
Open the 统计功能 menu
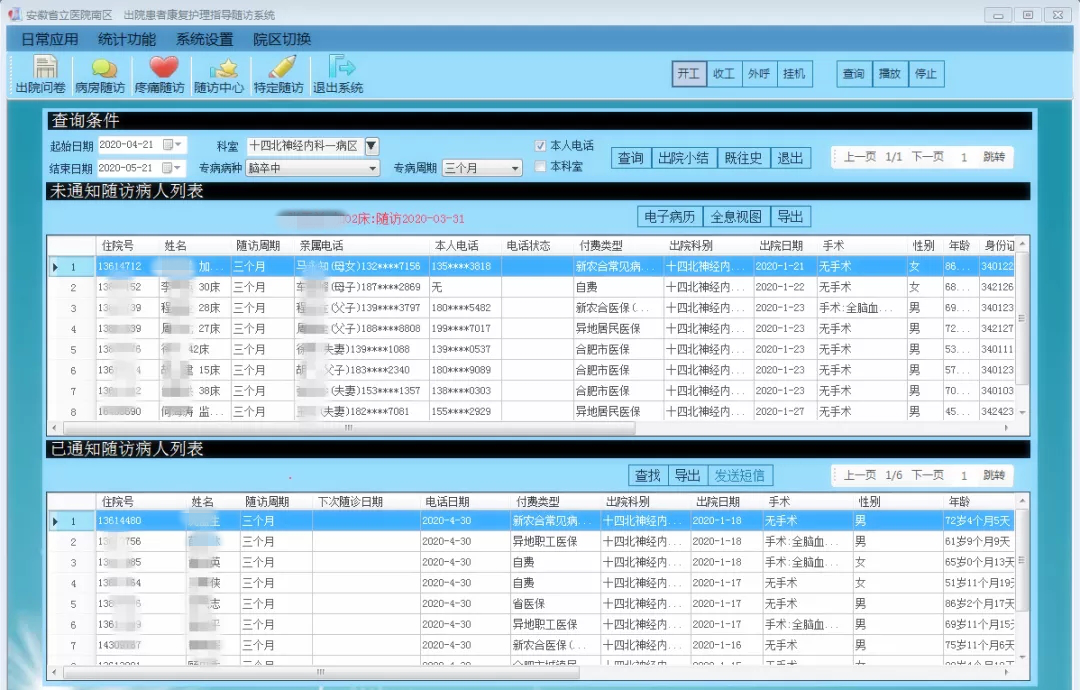pos(127,39)
